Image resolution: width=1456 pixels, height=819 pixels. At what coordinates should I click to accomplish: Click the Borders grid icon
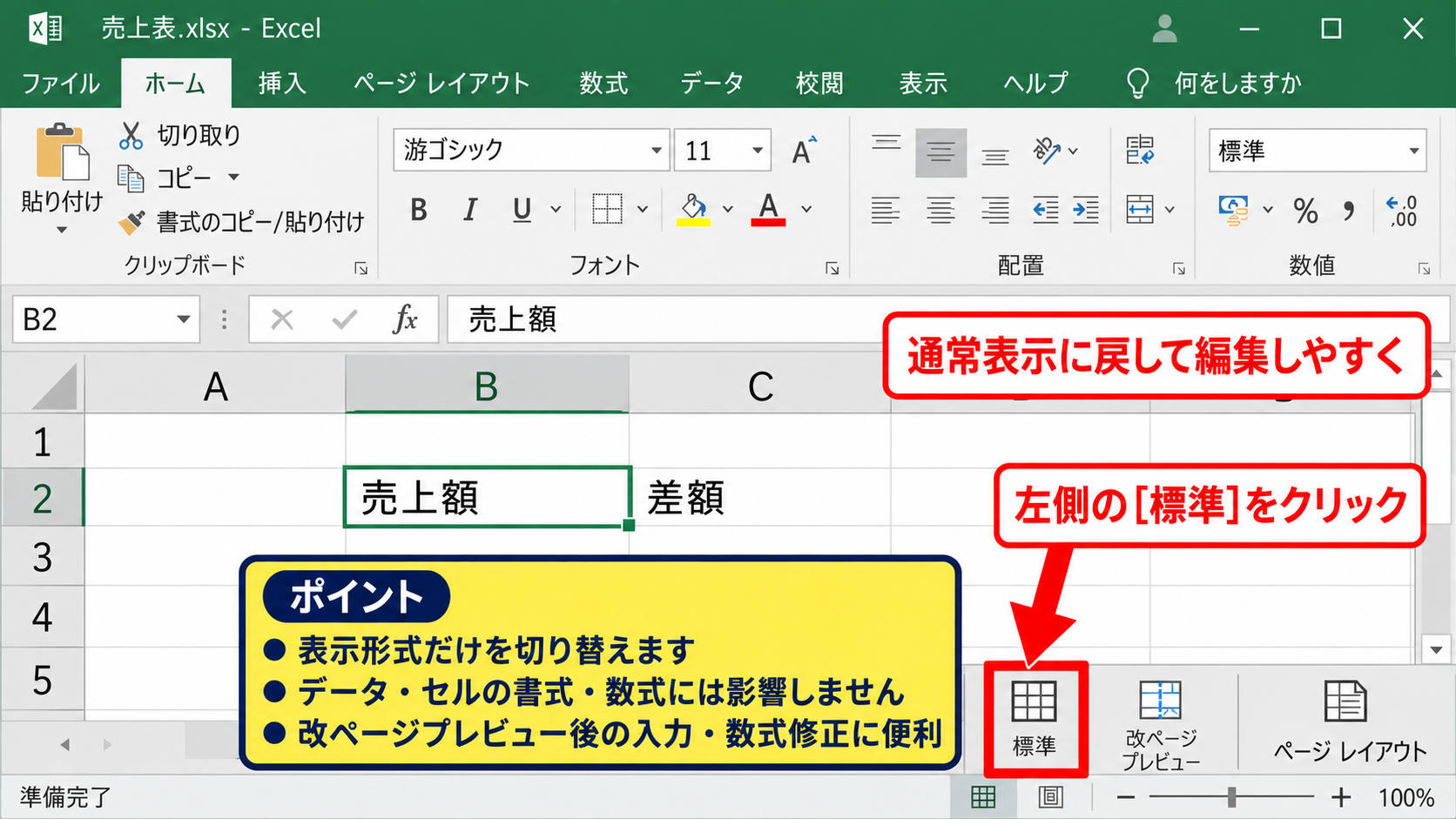pyautogui.click(x=607, y=209)
